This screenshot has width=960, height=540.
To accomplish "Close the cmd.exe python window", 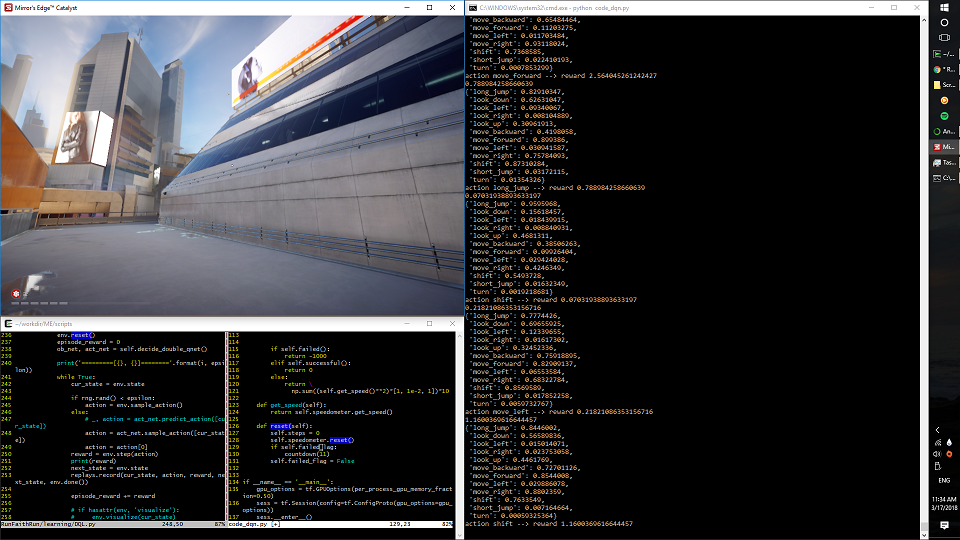I will (x=917, y=7).
